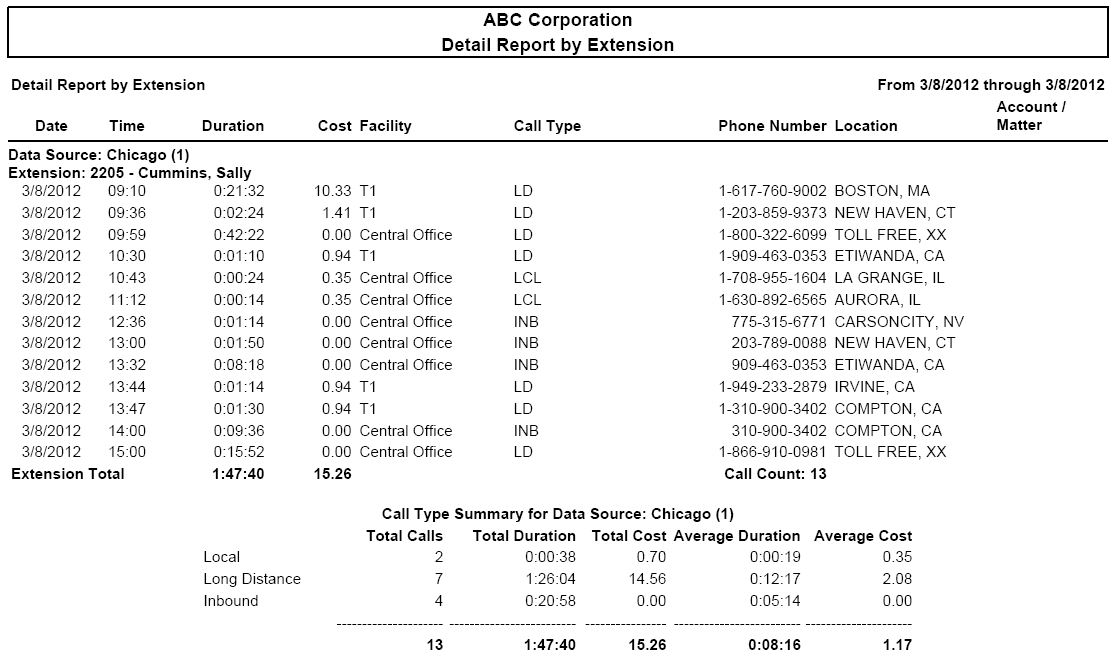1118x672 pixels.
Task: Click the 'Total Duration' summary header
Action: point(524,536)
